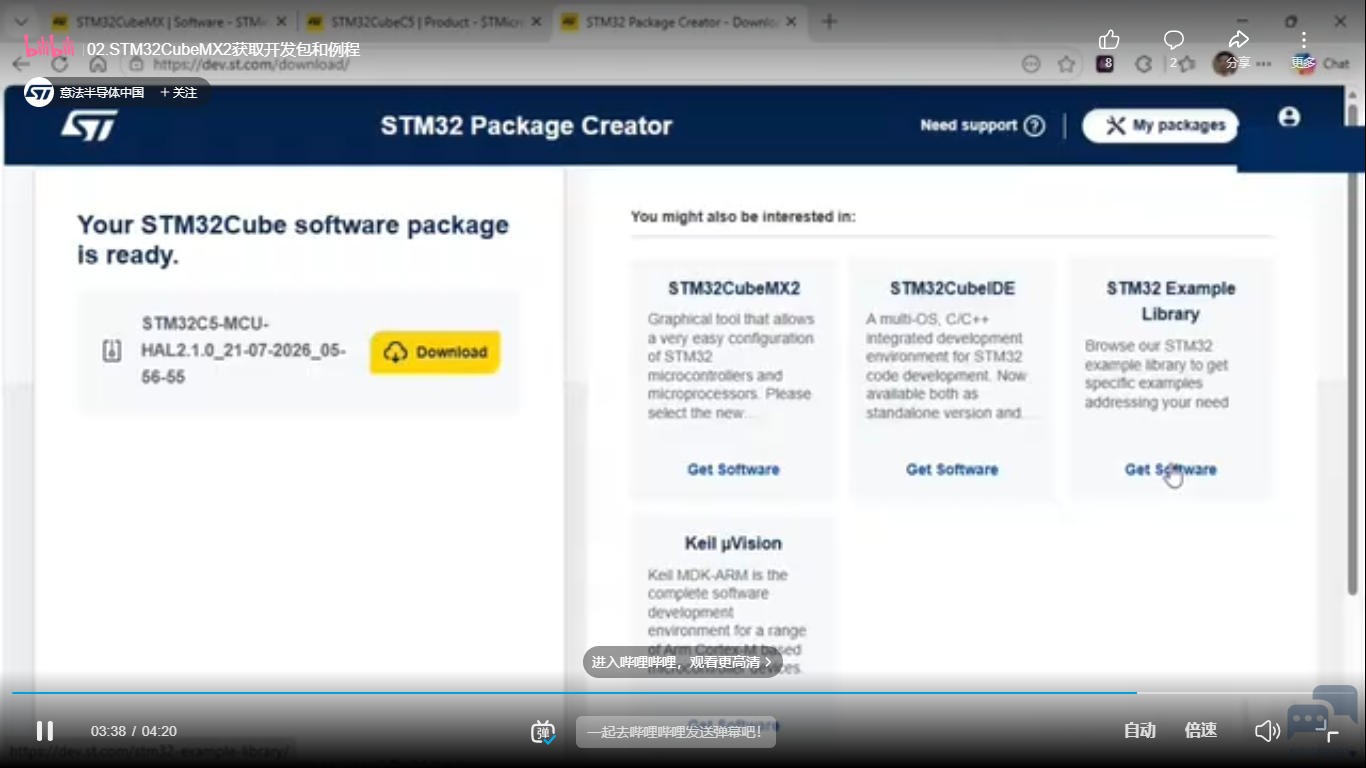
Task: Get Software for STM32CubeMX2
Action: (733, 469)
